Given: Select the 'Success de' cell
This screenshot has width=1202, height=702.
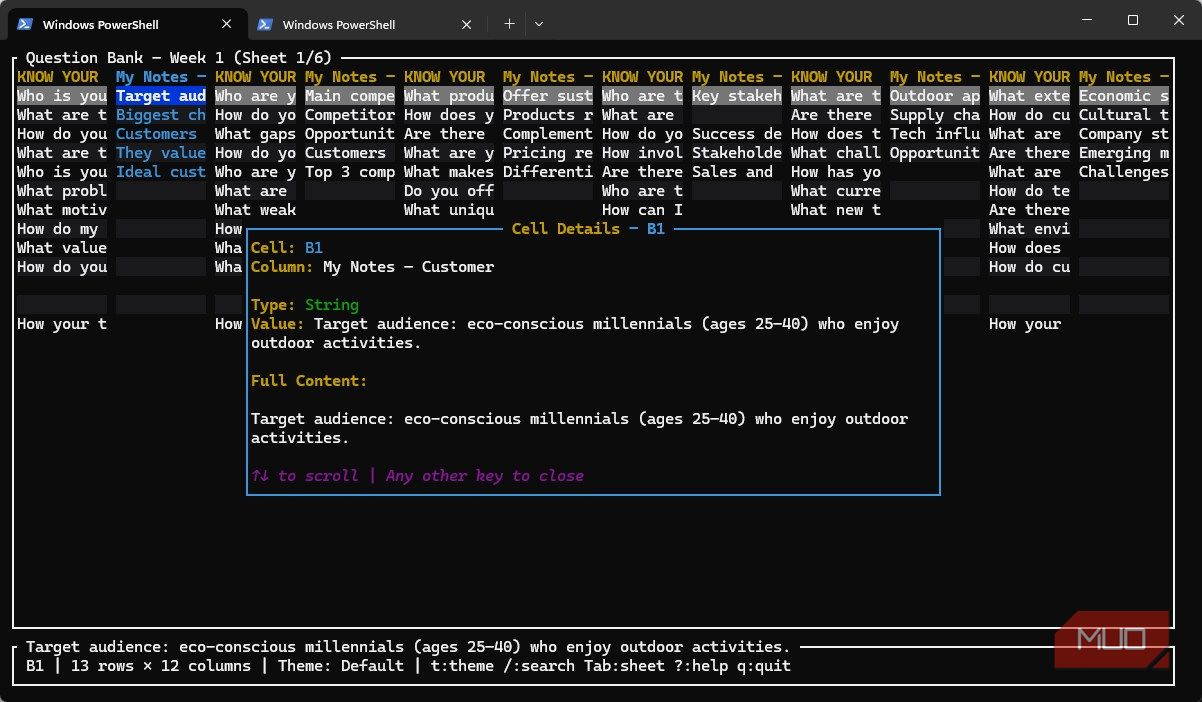Looking at the screenshot, I should pyautogui.click(x=737, y=134).
